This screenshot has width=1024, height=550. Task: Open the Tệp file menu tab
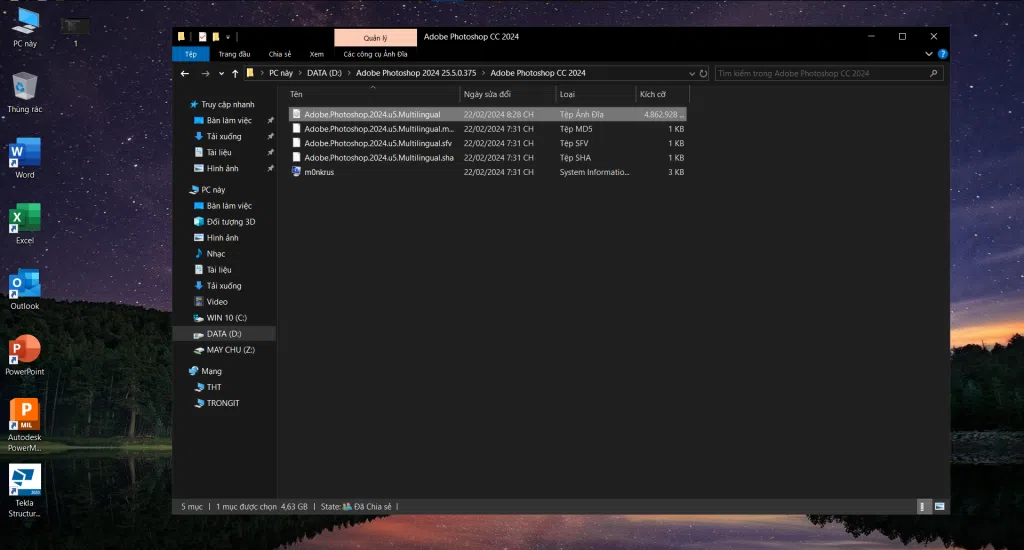coord(191,54)
